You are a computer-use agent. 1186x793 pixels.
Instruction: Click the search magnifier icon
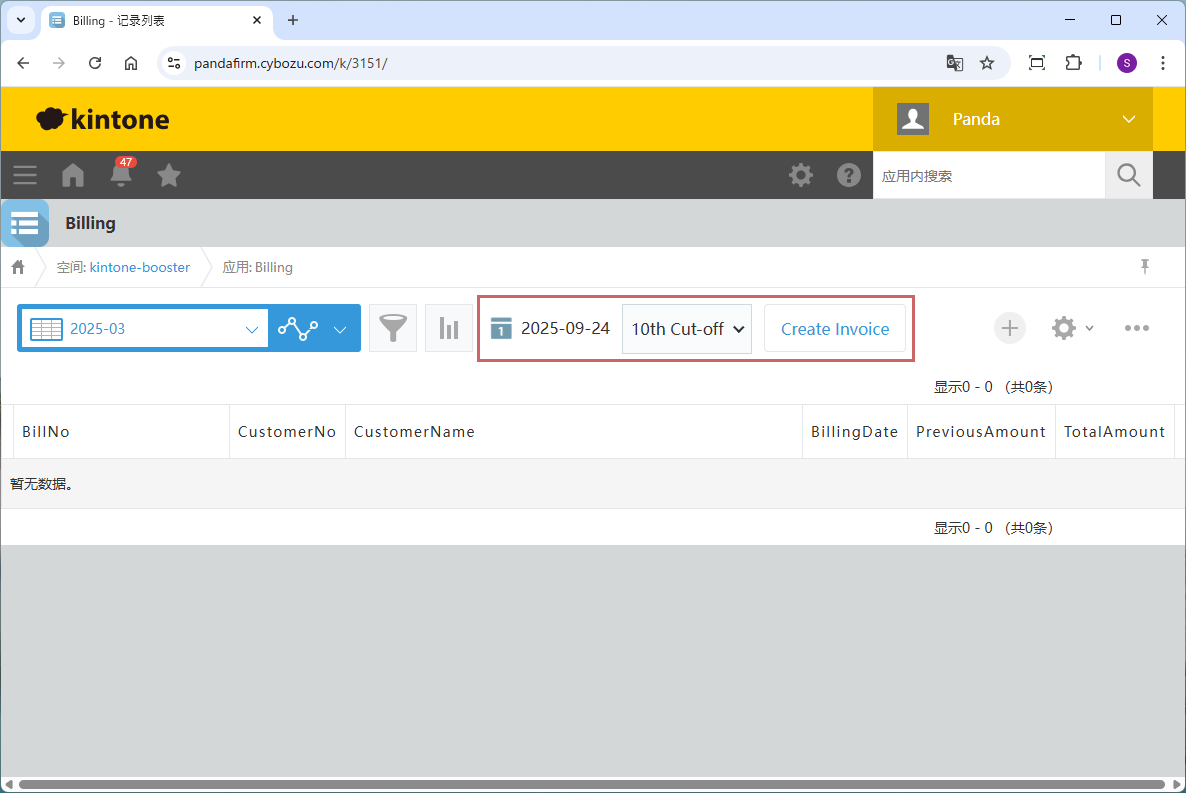pyautogui.click(x=1128, y=176)
